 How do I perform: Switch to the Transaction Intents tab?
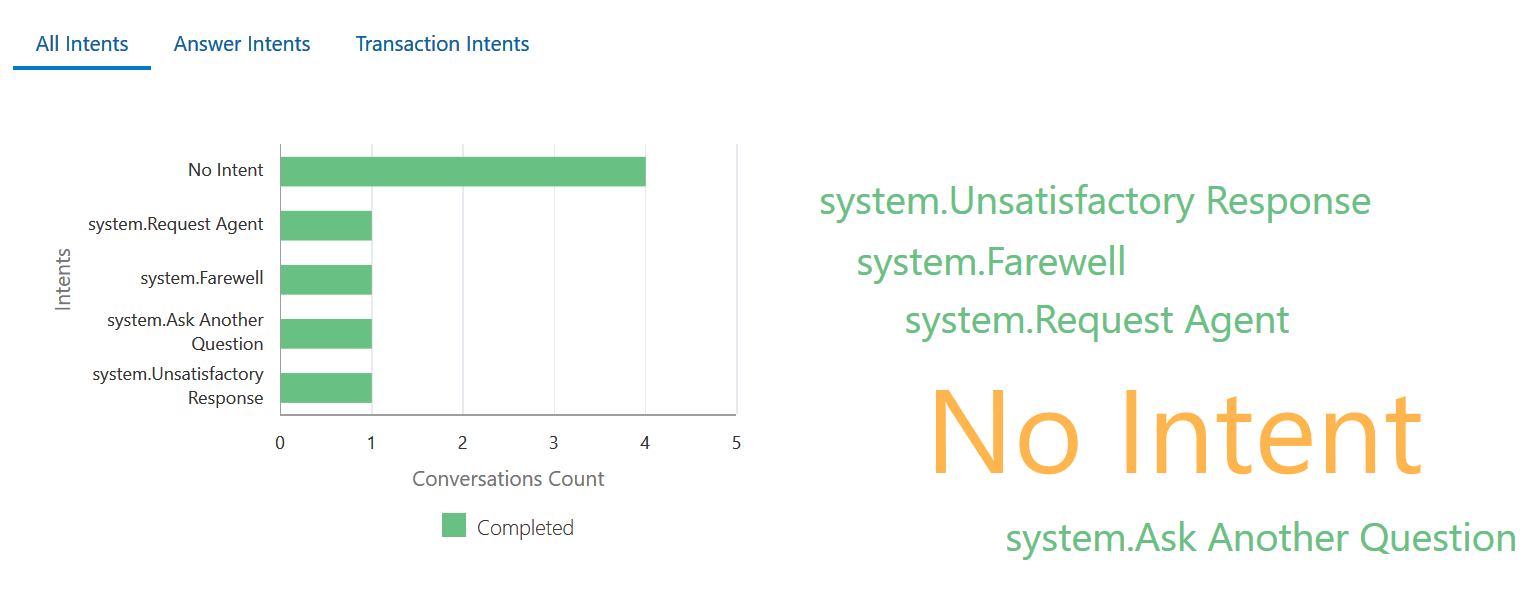[x=442, y=44]
